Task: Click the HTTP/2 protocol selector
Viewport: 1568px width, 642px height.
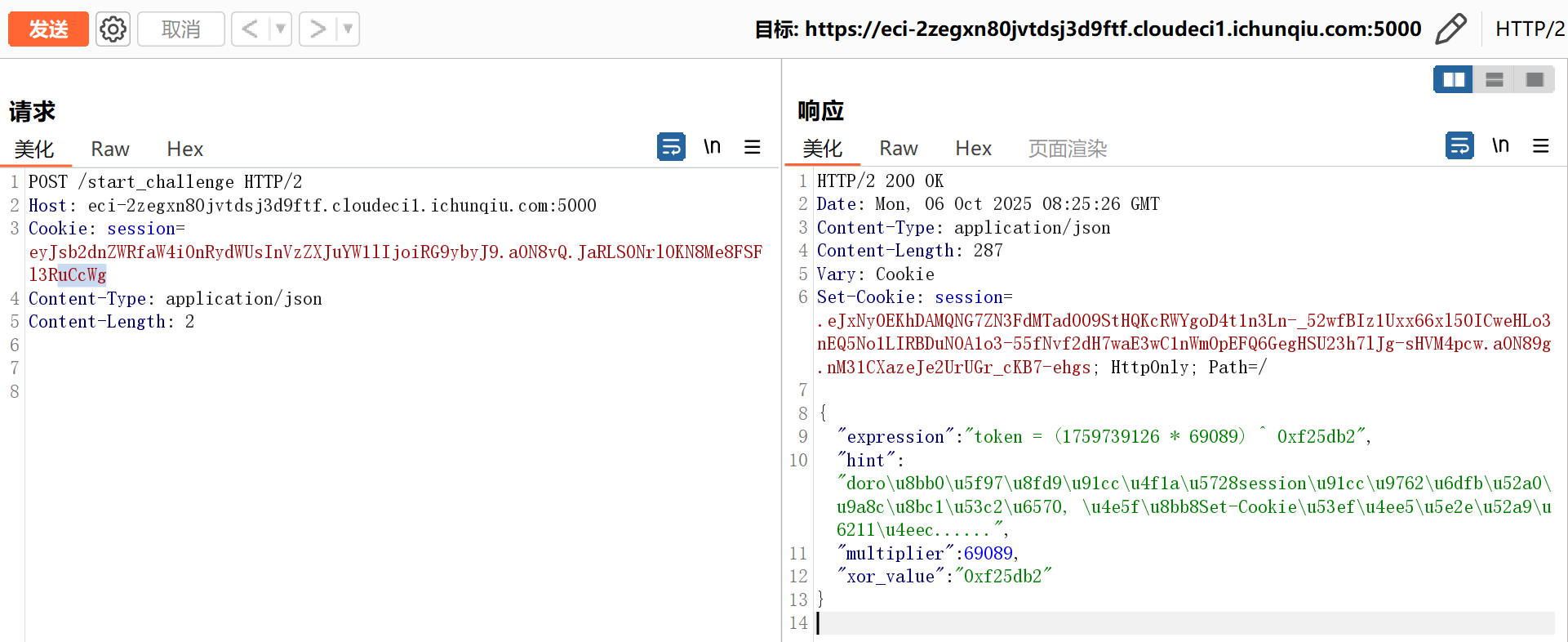Action: click(1529, 29)
